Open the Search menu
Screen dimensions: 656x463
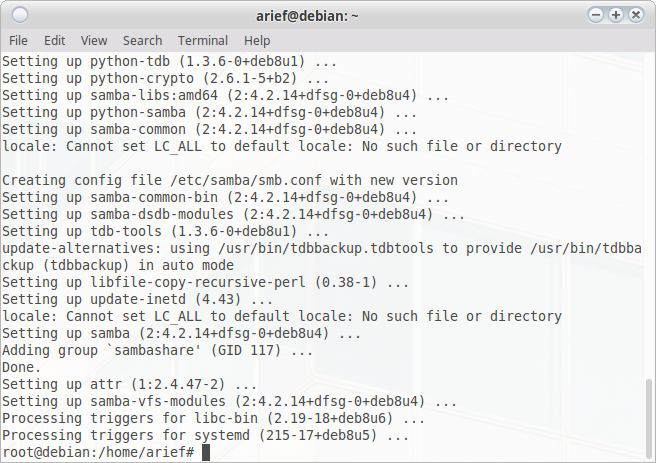click(x=142, y=41)
